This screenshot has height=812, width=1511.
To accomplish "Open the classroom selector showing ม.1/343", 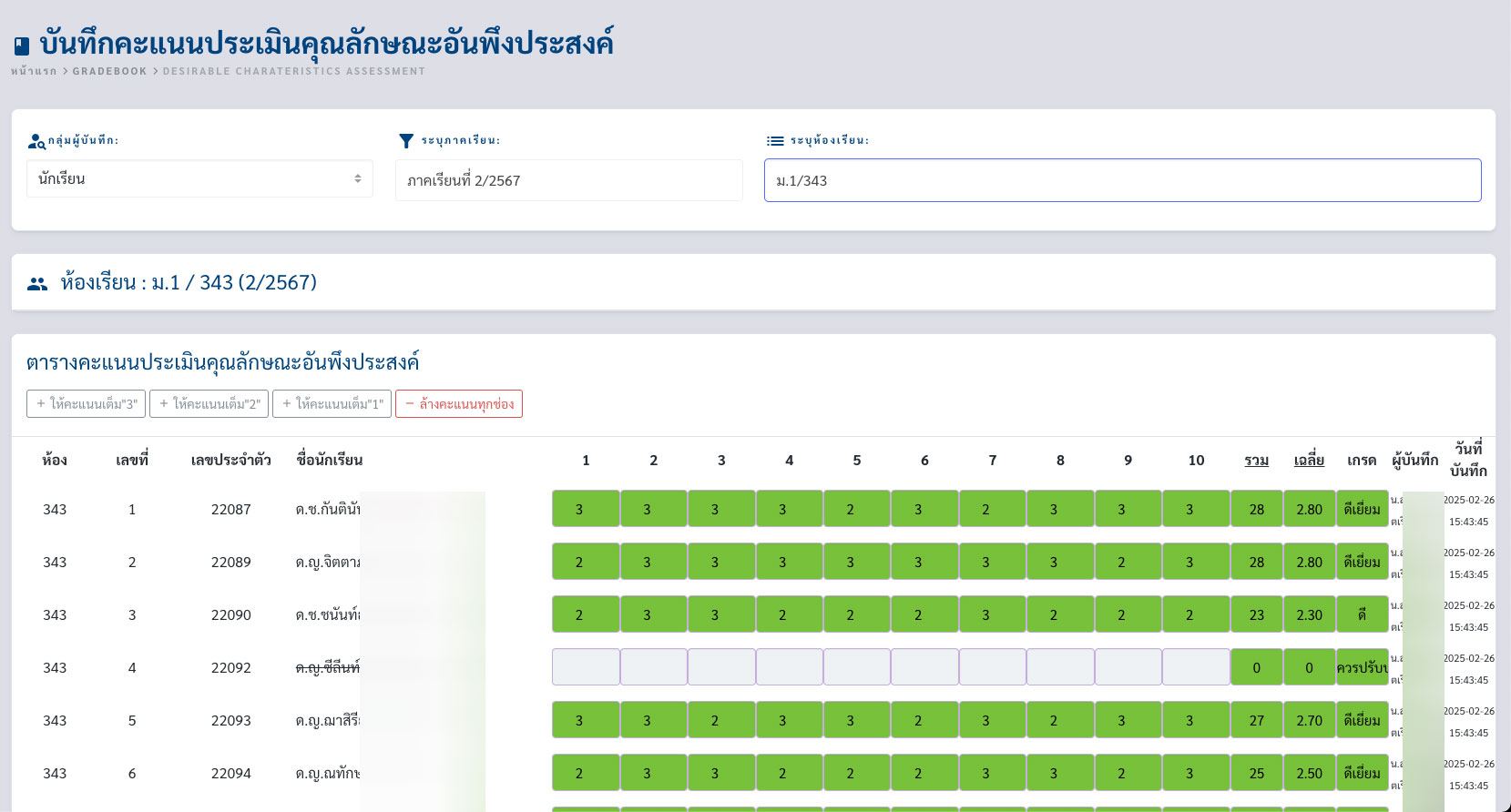I will [1122, 180].
